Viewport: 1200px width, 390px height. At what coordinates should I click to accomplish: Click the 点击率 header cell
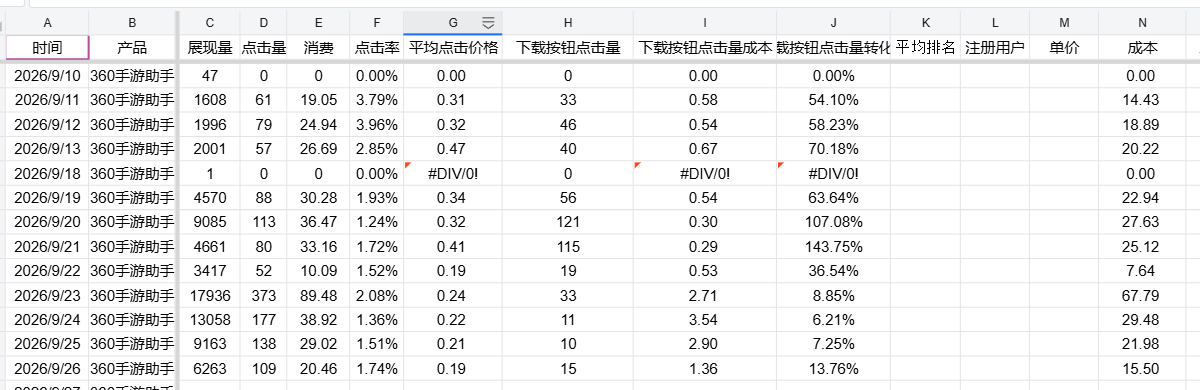(377, 47)
